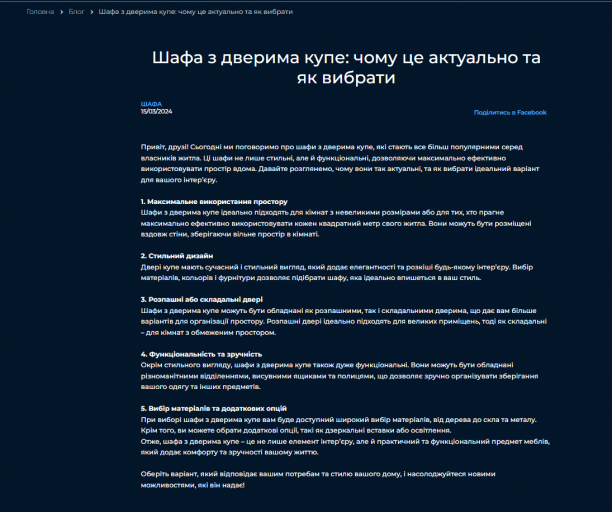Click heading '5. Вибір матеріалів та додаткових опцій'
Screen dimensions: 612x512
point(213,409)
